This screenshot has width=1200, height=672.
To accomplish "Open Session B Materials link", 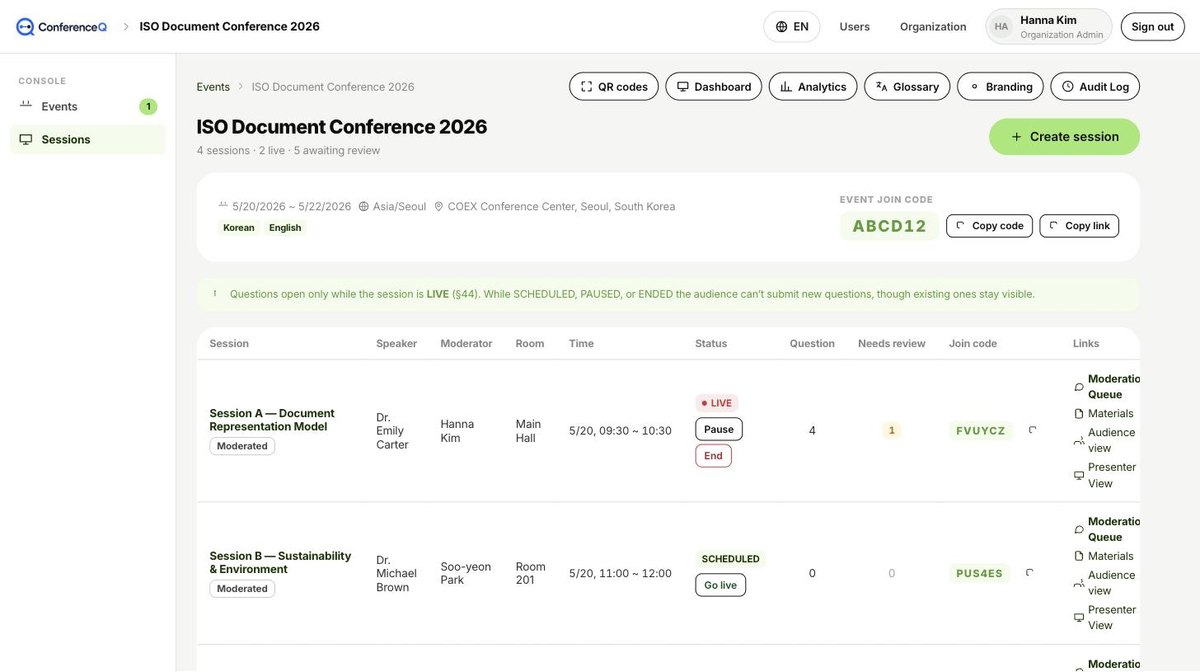I will tap(1104, 556).
